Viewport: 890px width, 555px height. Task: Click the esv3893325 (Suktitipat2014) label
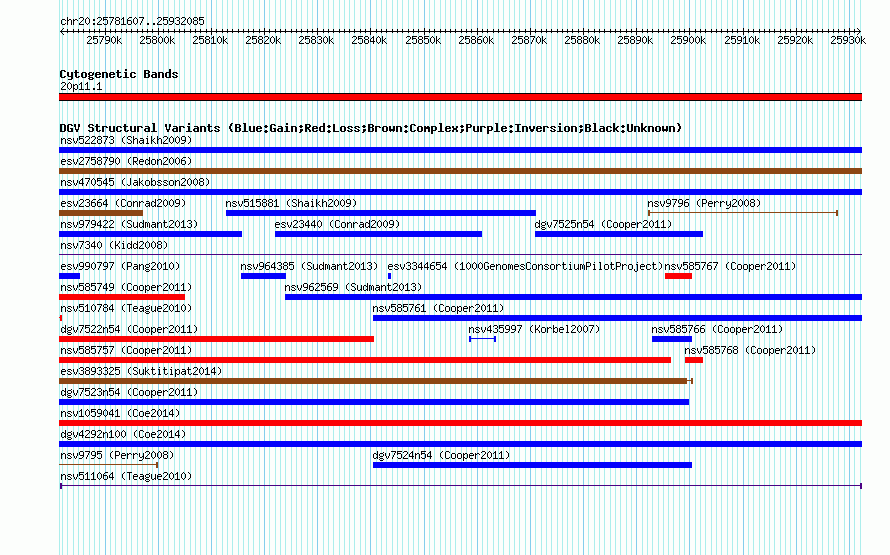pos(141,371)
